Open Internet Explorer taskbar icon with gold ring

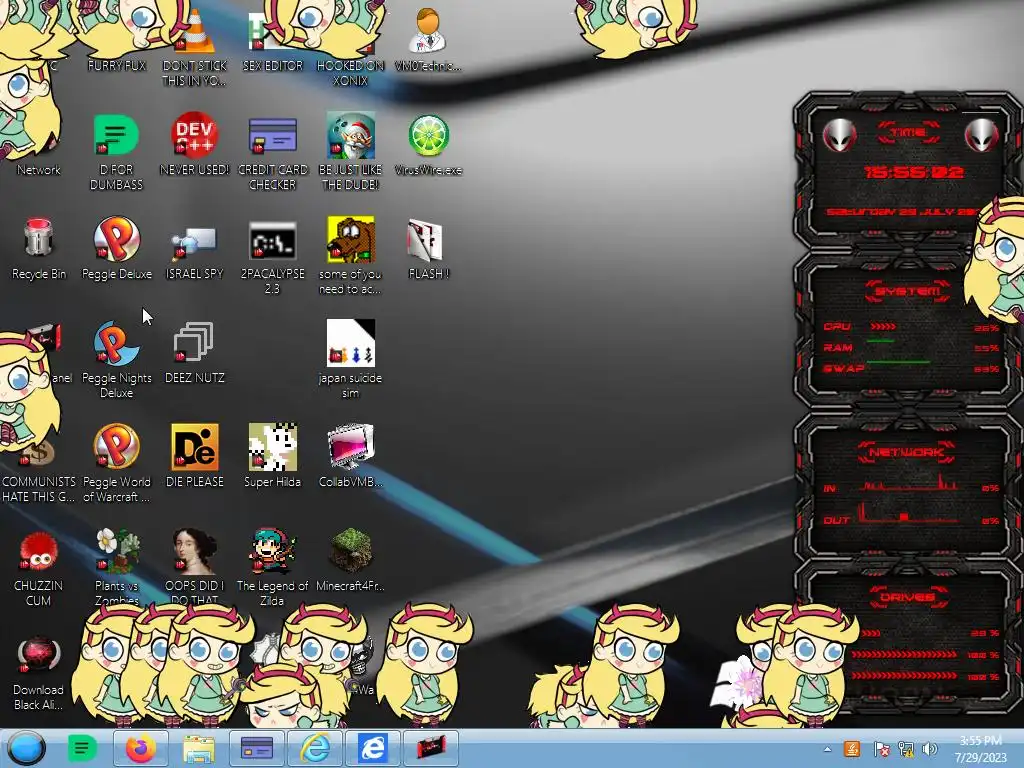pos(315,748)
